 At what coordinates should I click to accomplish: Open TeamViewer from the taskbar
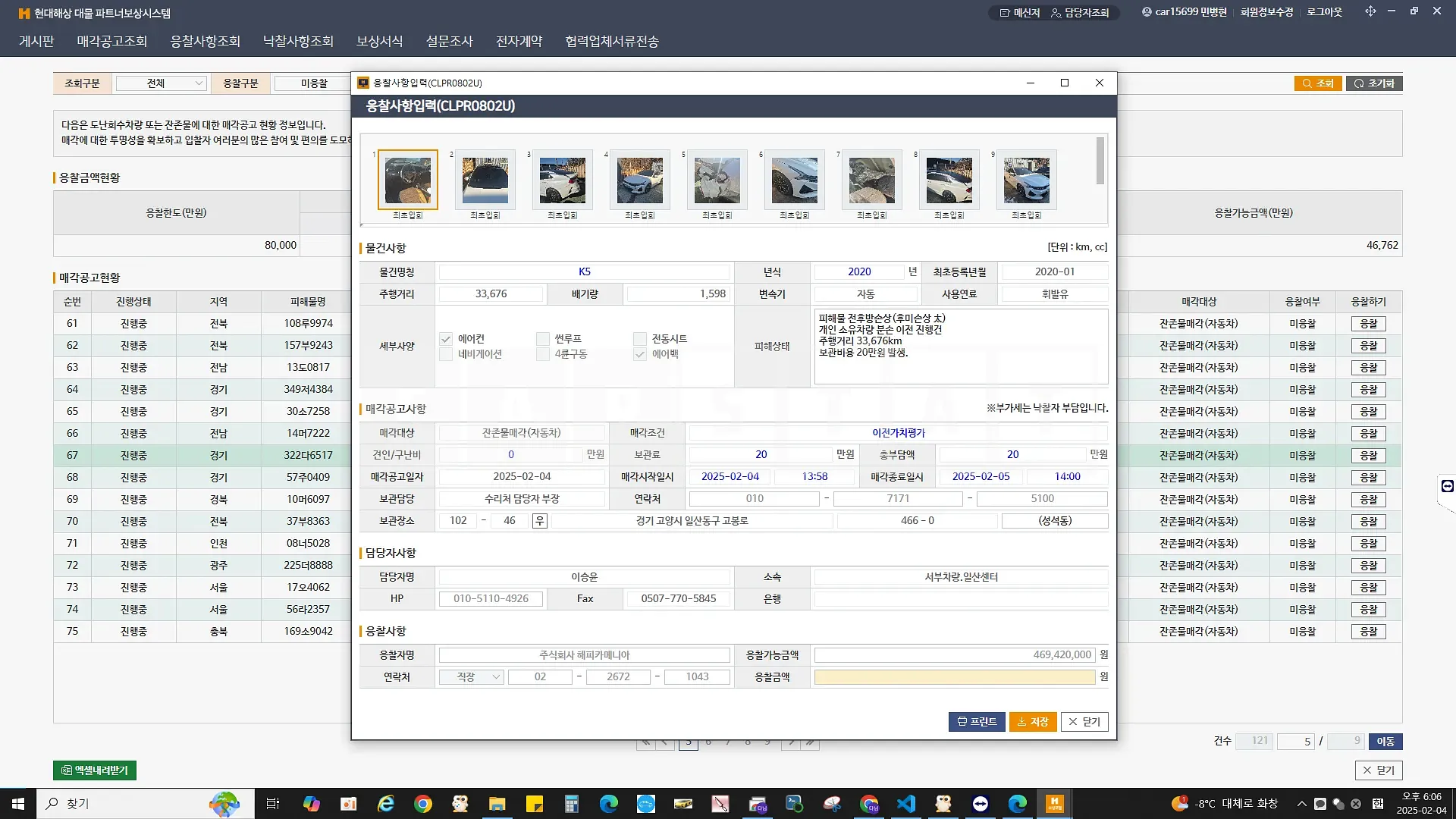(981, 804)
